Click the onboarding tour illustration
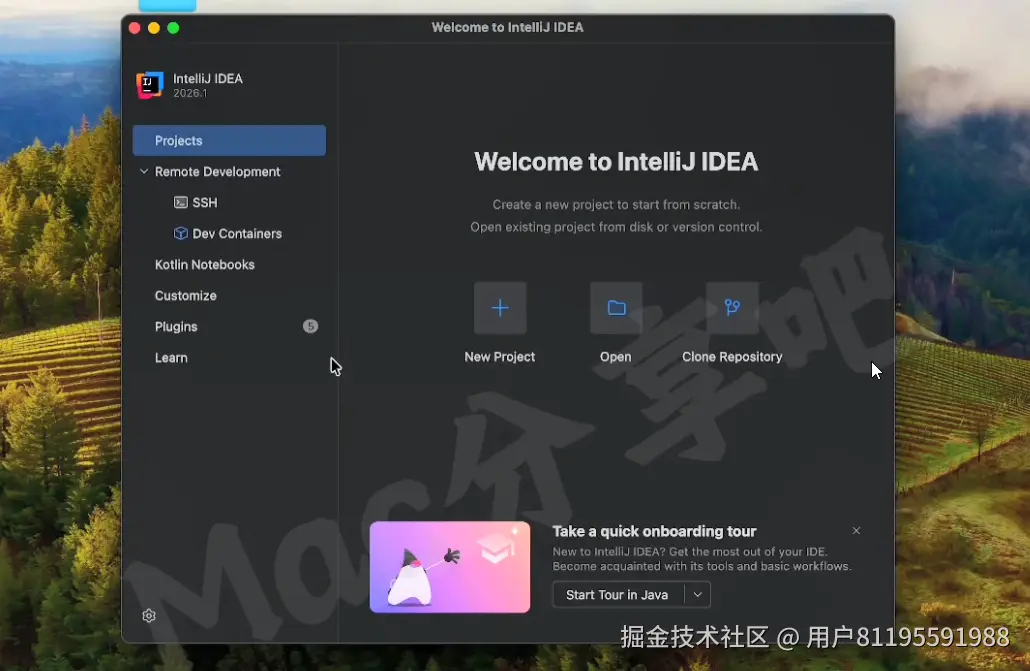1030x671 pixels. 450,567
